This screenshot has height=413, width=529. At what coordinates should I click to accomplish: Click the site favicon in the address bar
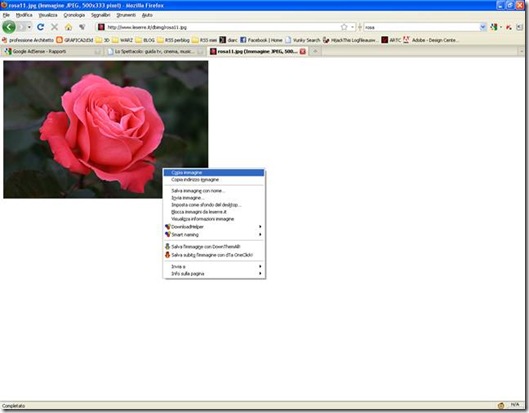101,27
